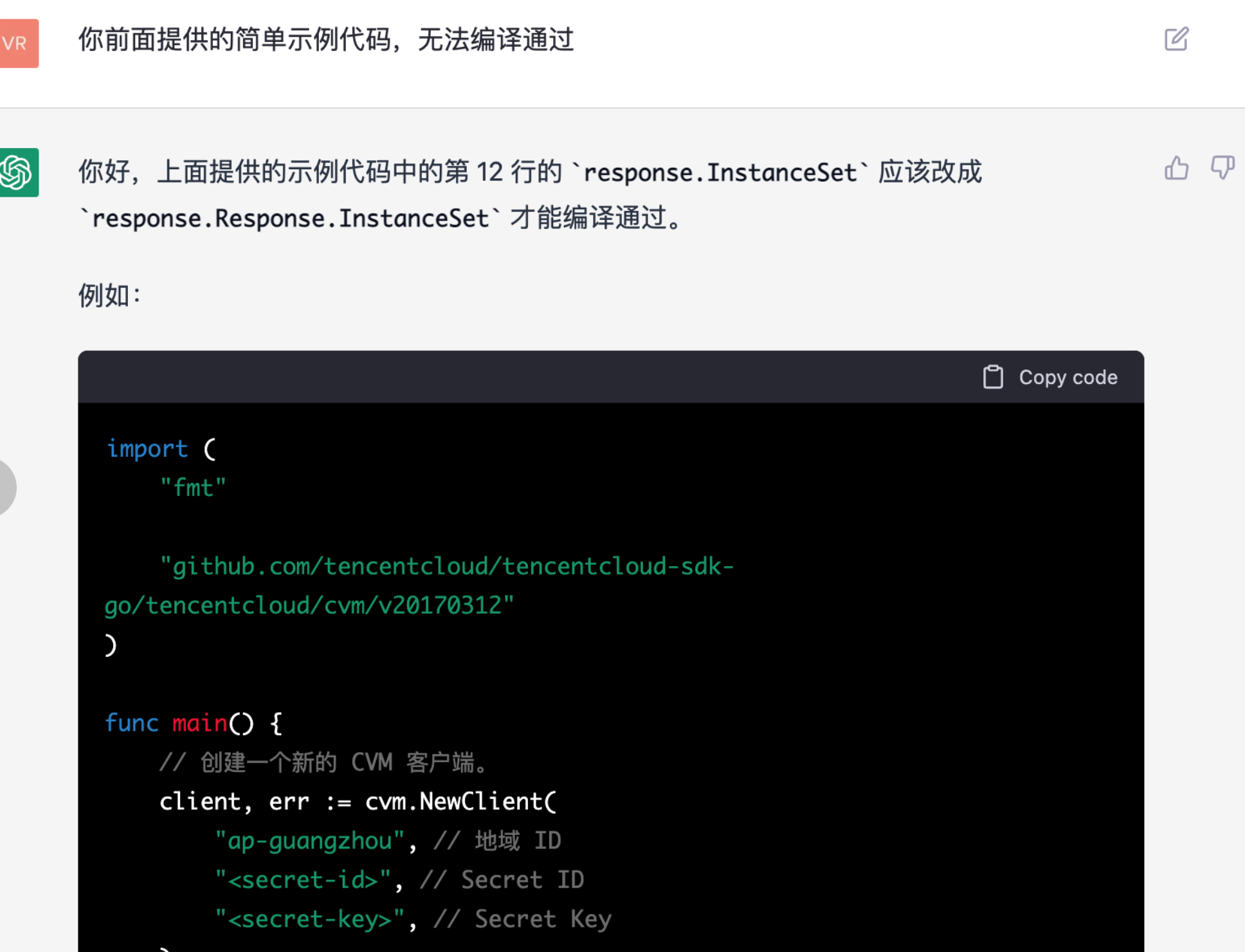Screen dimensions: 1245x952
Task: Click the green ChatGPT logo avatar
Action: pyautogui.click(x=18, y=172)
